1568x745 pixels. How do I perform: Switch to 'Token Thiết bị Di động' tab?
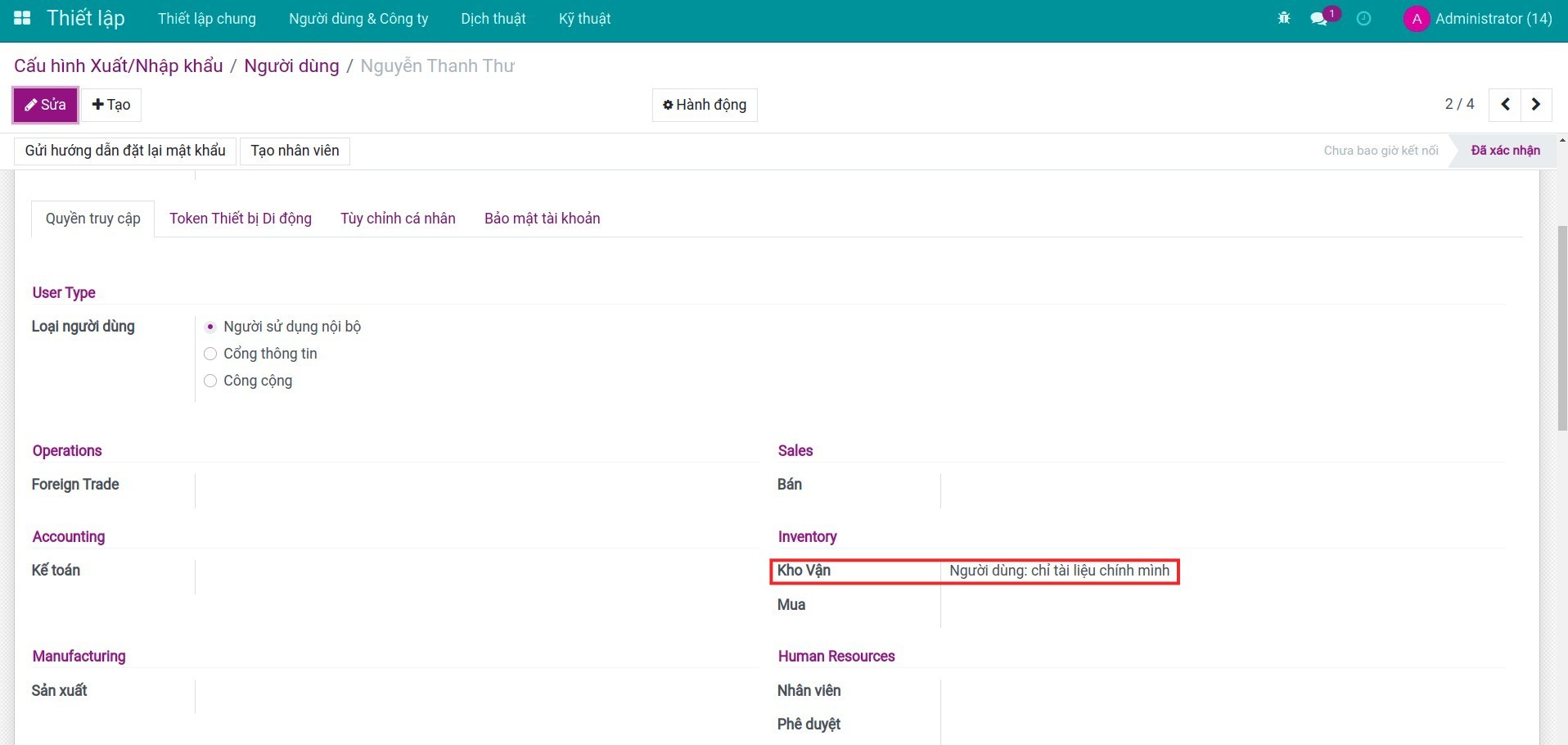coord(241,219)
